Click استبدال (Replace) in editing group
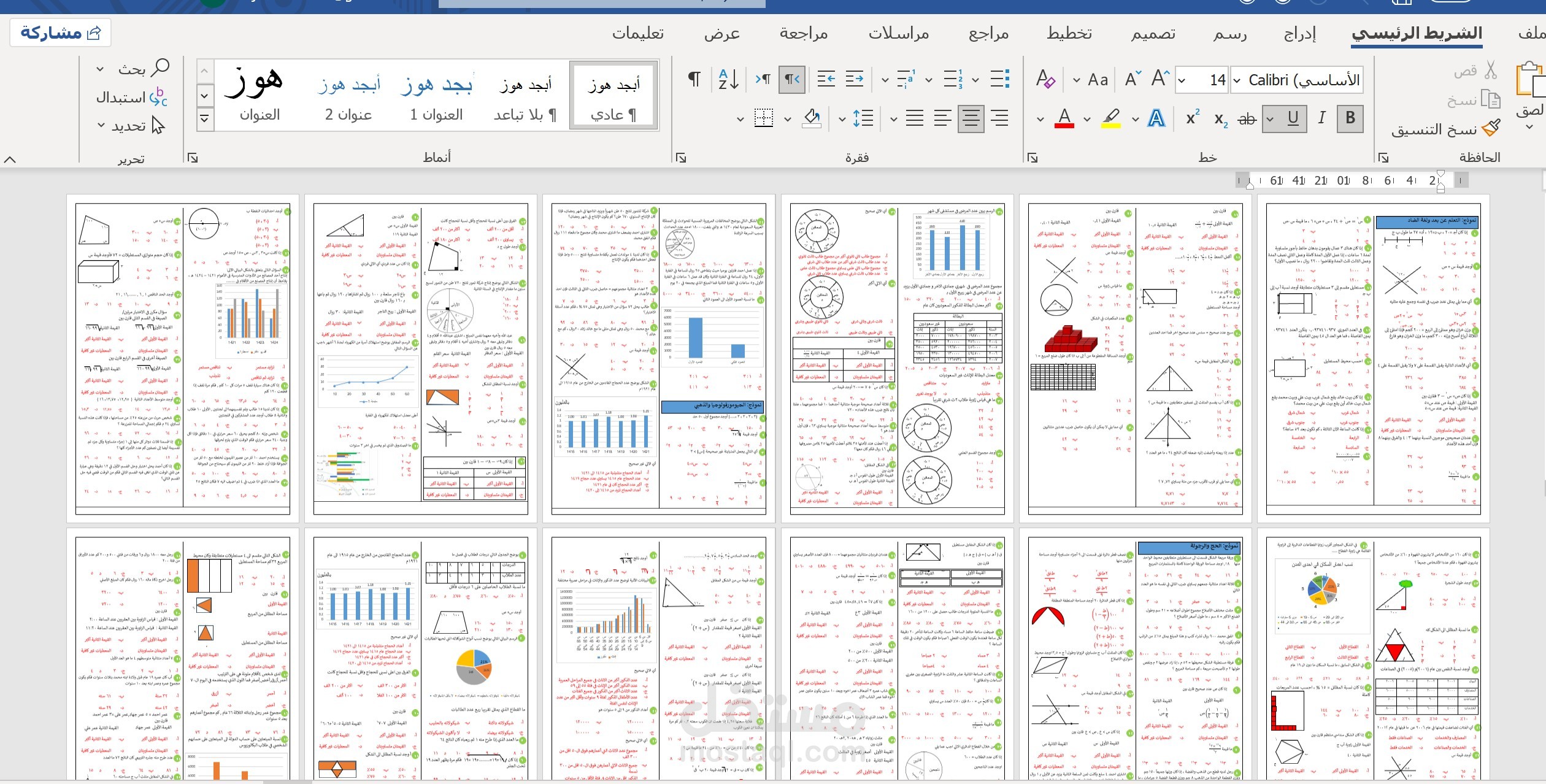This screenshot has height=784, width=1546. pos(131,98)
